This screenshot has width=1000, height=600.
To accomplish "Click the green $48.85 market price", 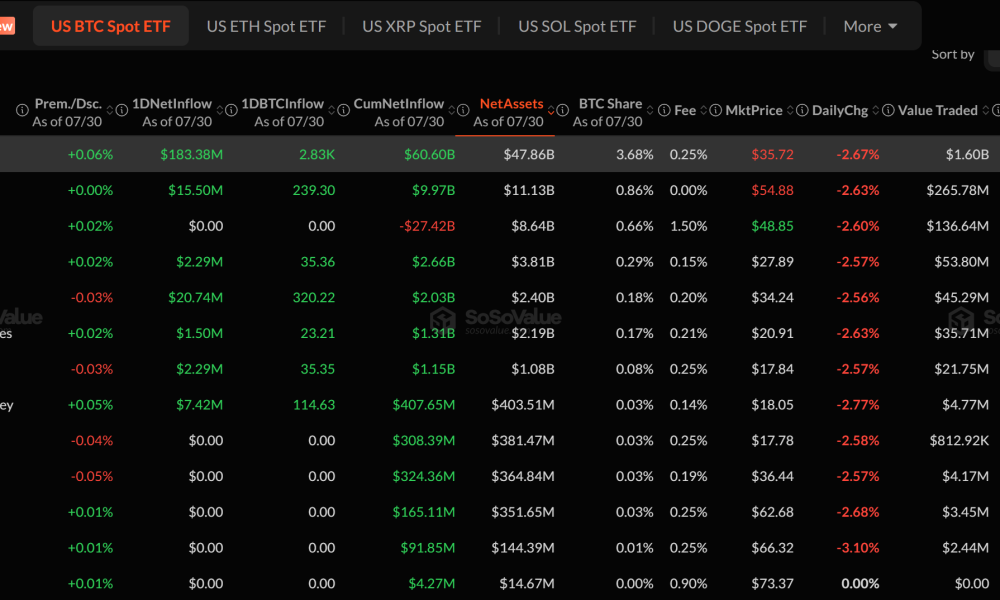I will click(x=772, y=226).
